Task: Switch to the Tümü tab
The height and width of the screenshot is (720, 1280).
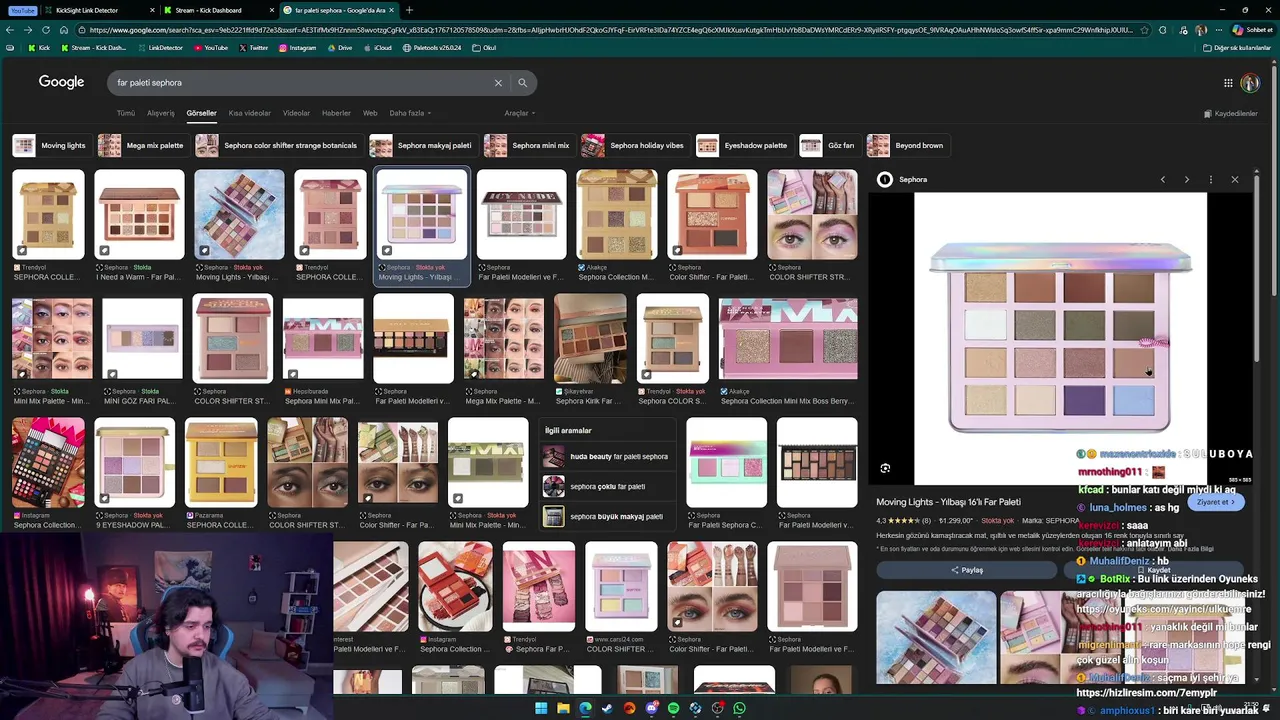Action: click(125, 113)
